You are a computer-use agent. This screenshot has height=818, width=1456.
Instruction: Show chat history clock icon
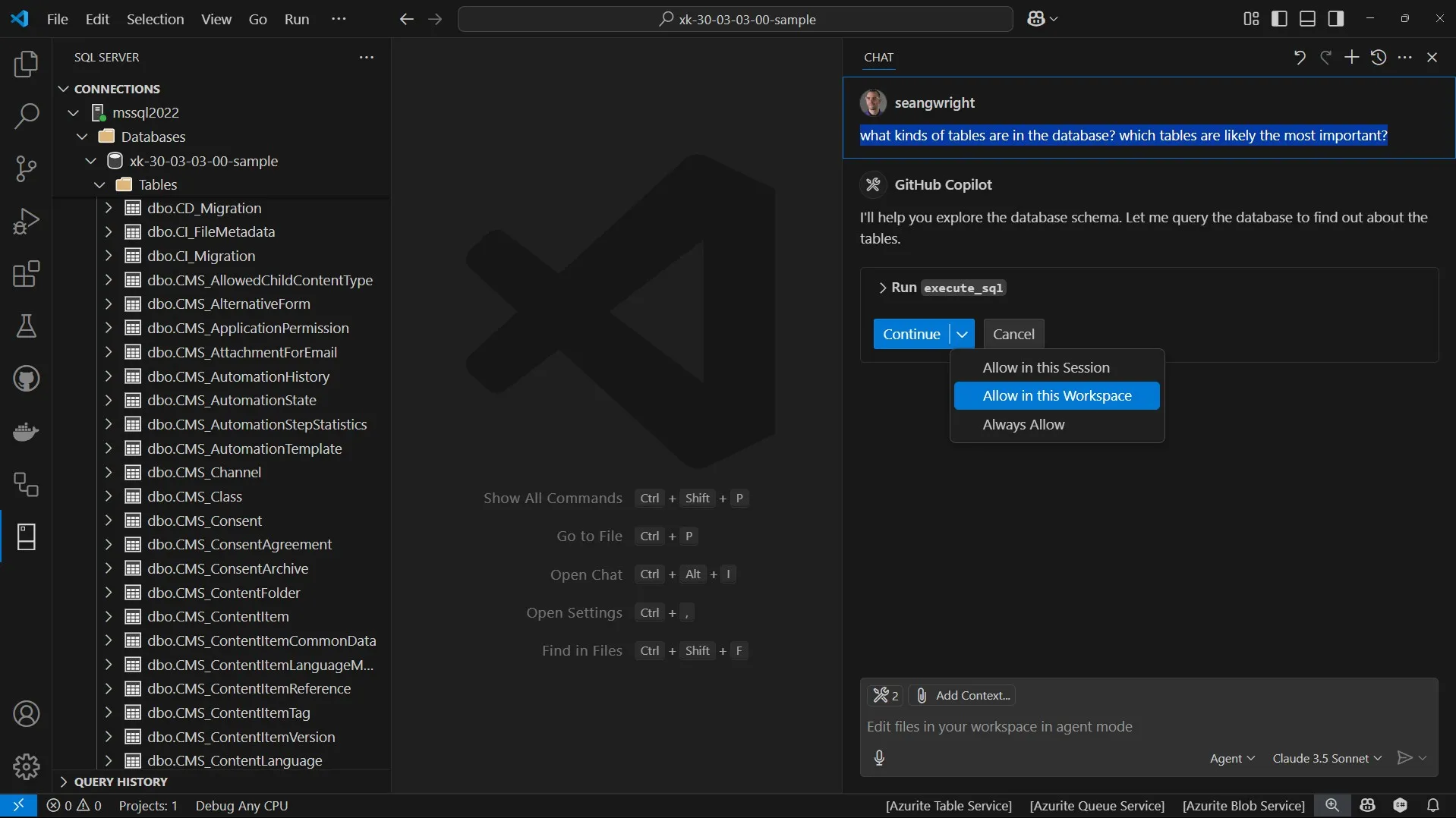(1379, 58)
